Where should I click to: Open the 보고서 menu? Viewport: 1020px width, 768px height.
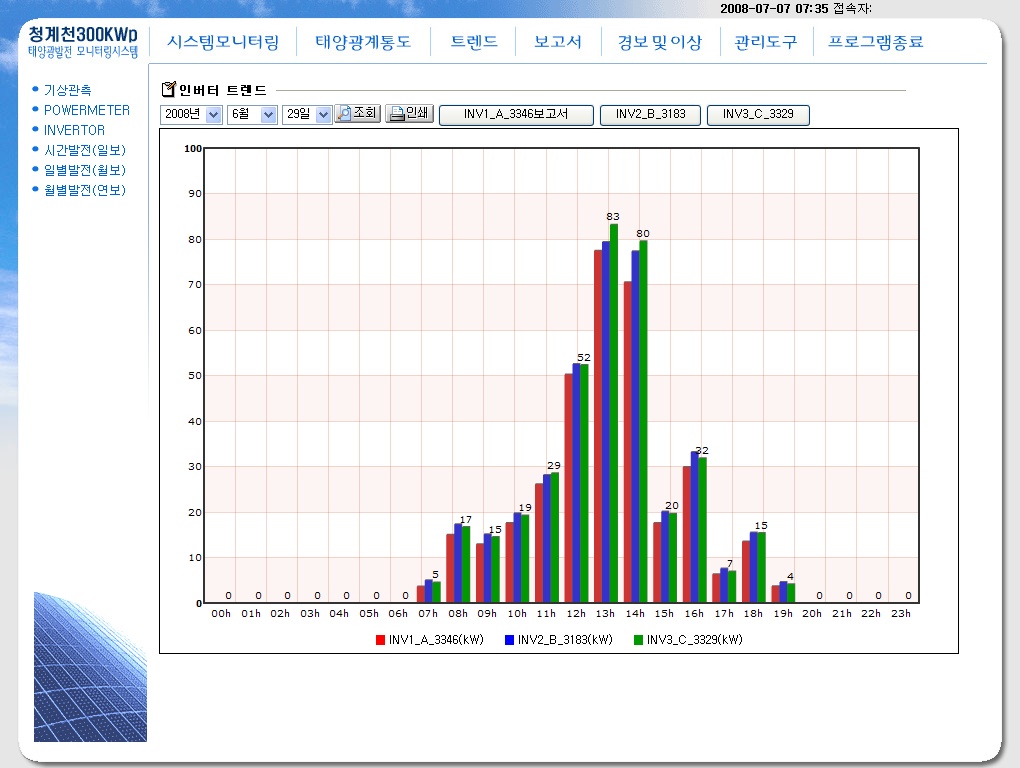[x=558, y=42]
